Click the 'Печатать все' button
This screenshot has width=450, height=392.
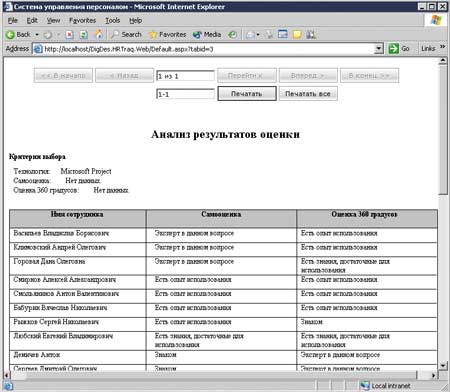[308, 93]
